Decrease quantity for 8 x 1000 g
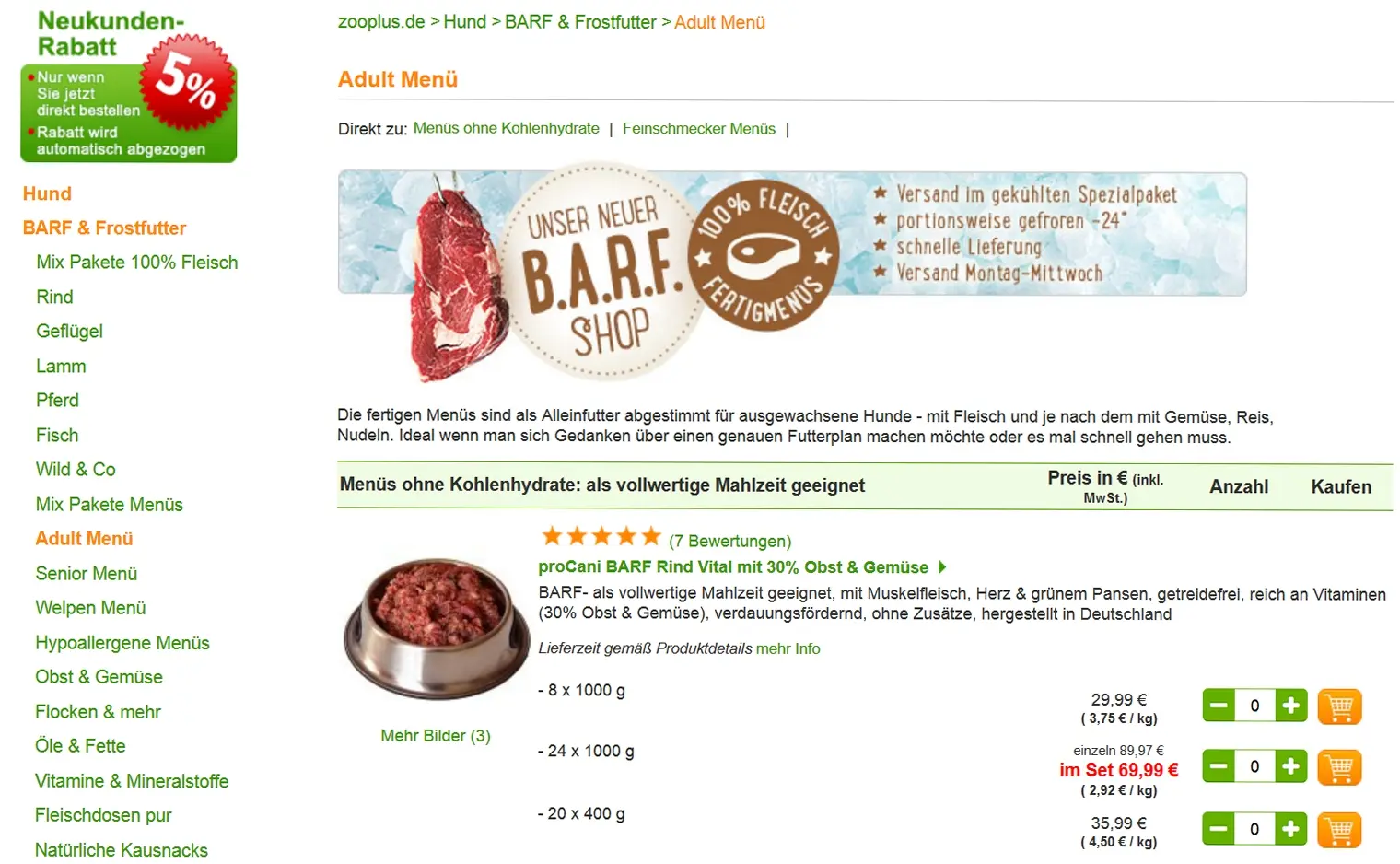Viewport: 1400px width, 864px height. [1219, 706]
